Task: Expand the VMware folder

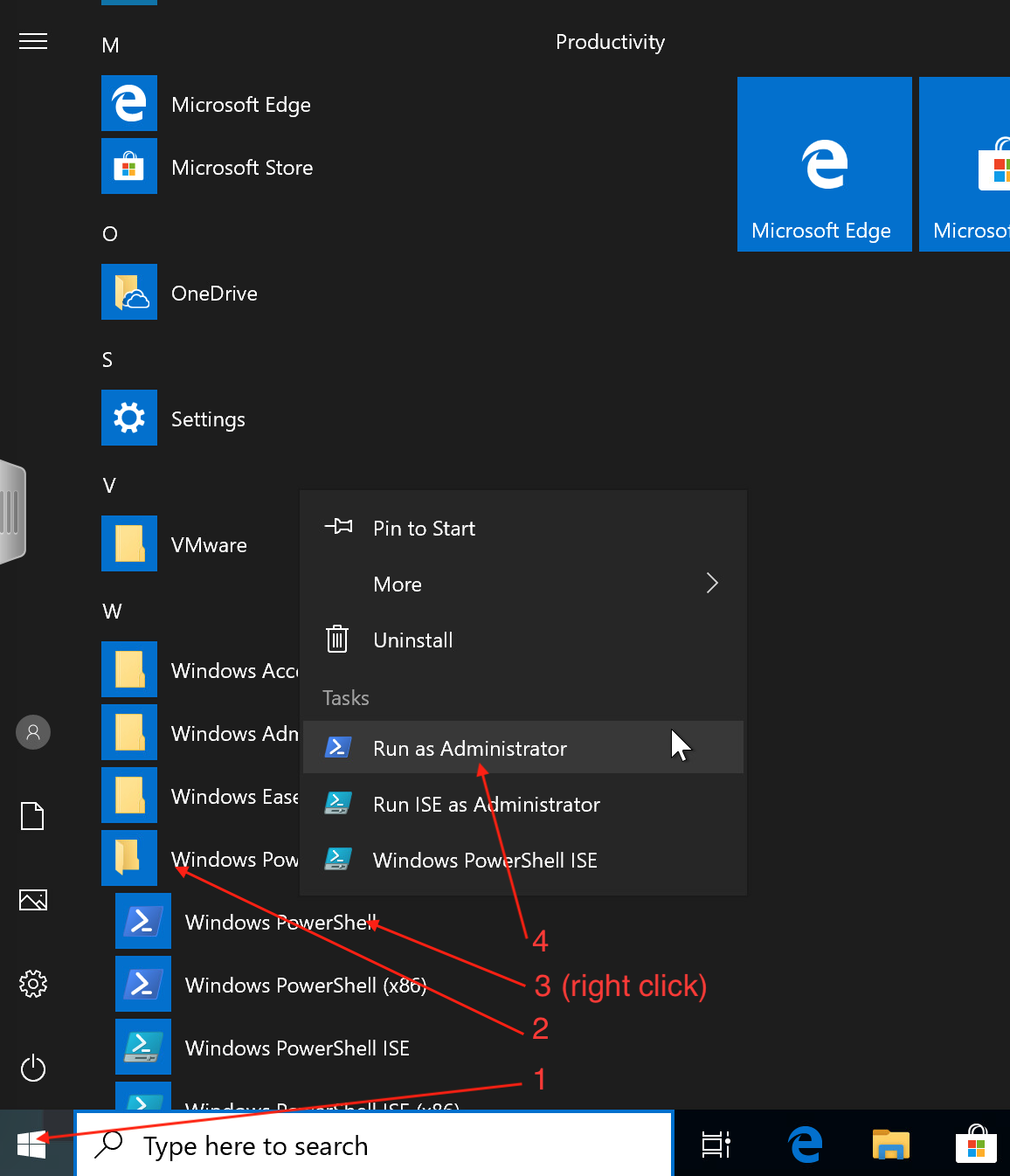Action: click(208, 544)
